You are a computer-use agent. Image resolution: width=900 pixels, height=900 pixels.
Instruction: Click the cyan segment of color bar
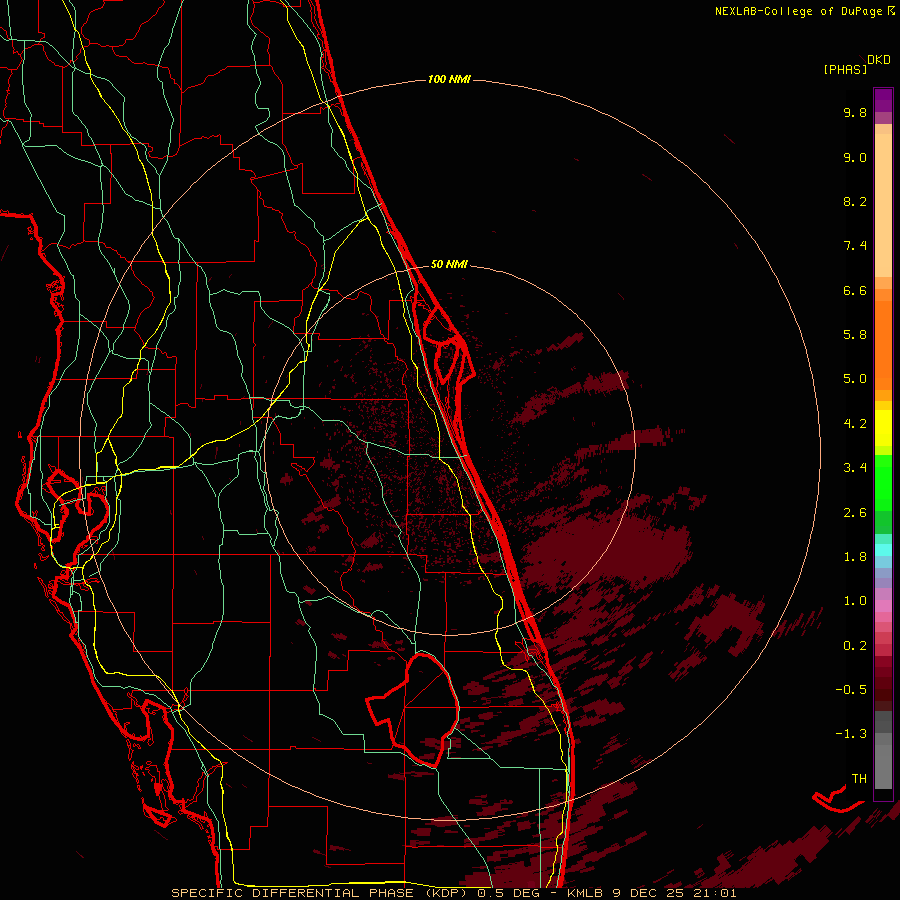[x=883, y=550]
